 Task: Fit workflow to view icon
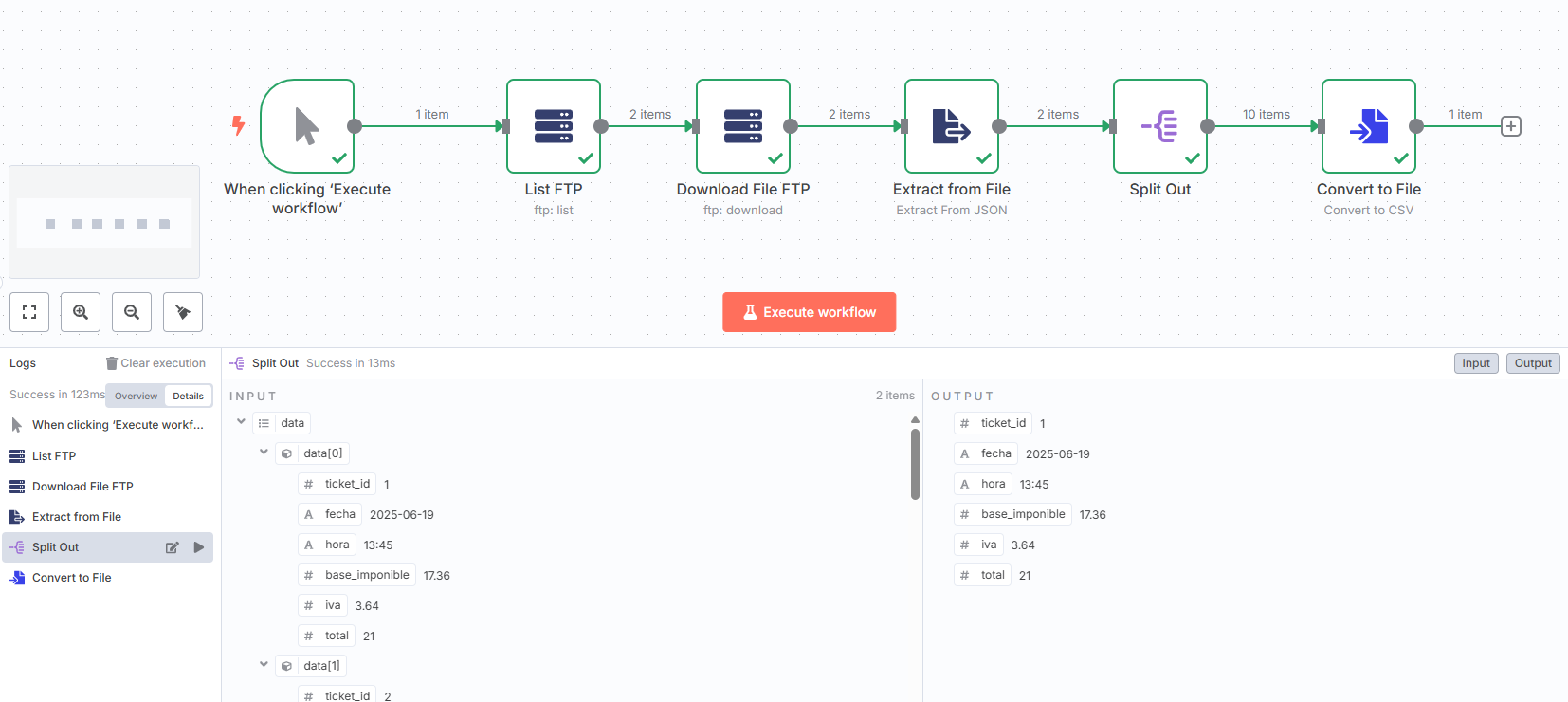click(x=29, y=312)
